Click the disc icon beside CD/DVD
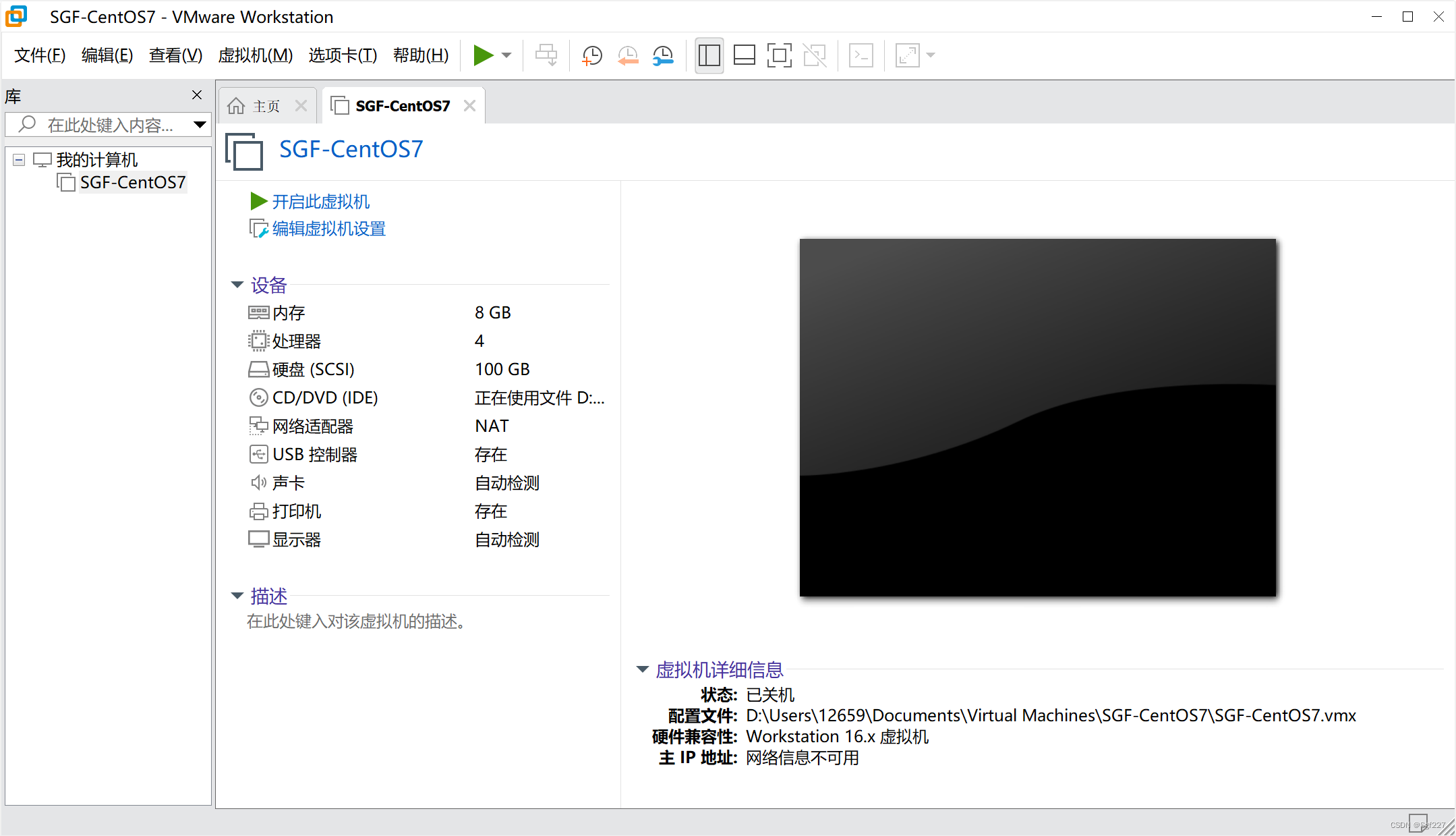 click(x=258, y=397)
